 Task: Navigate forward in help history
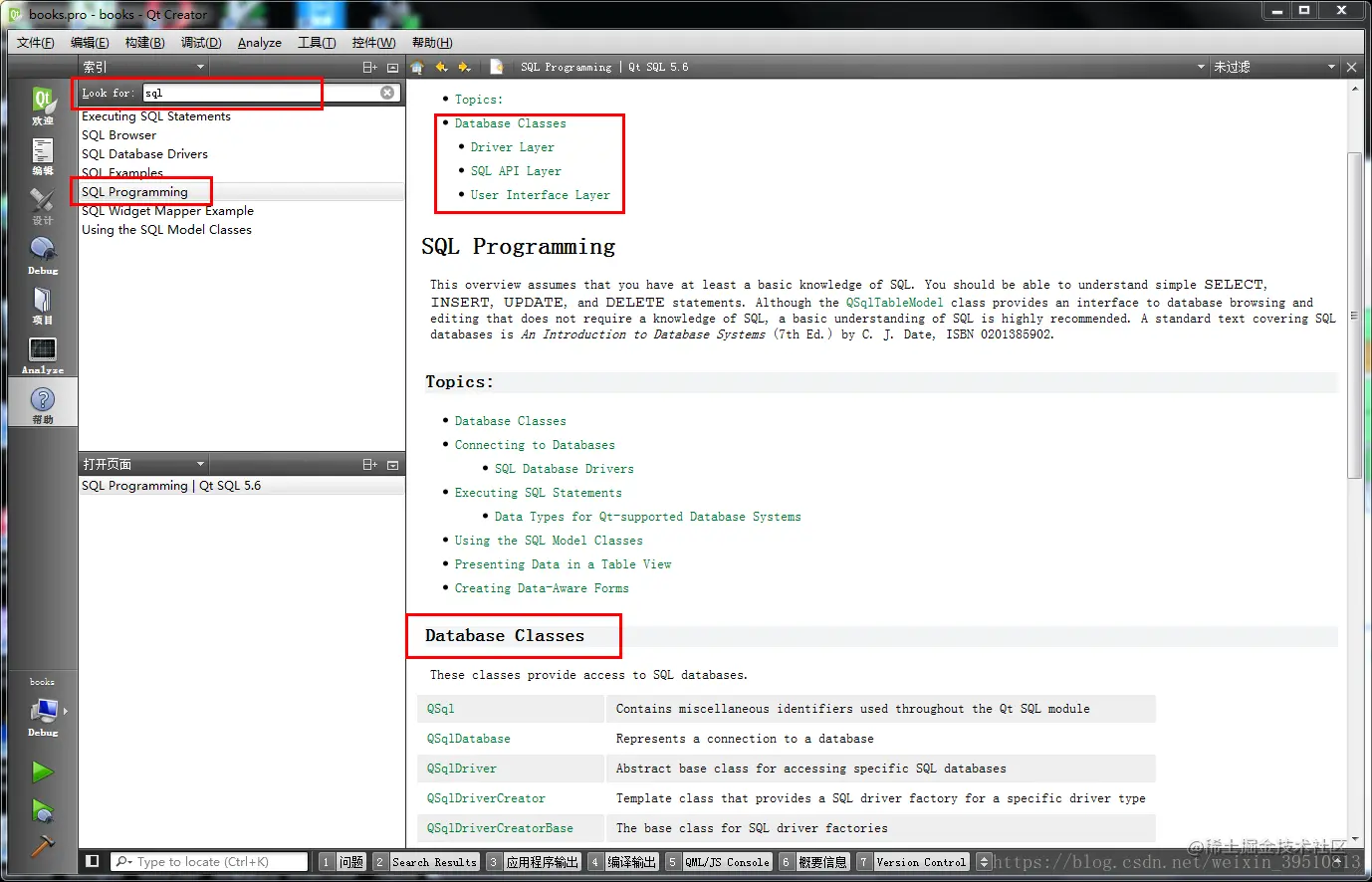click(x=464, y=67)
